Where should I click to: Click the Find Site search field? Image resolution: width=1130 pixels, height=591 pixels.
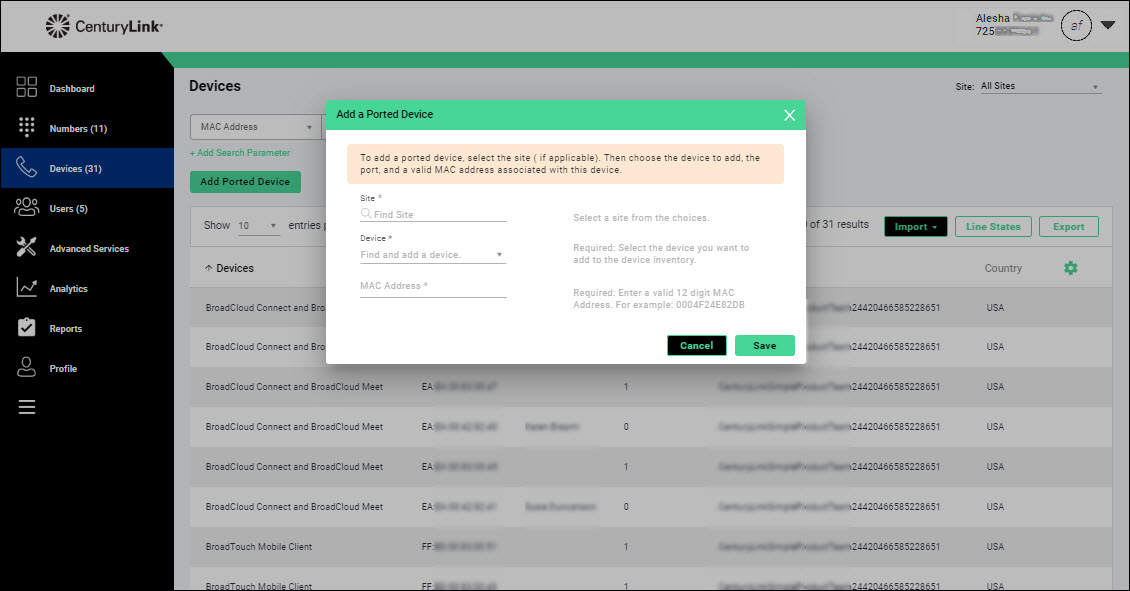pos(439,214)
